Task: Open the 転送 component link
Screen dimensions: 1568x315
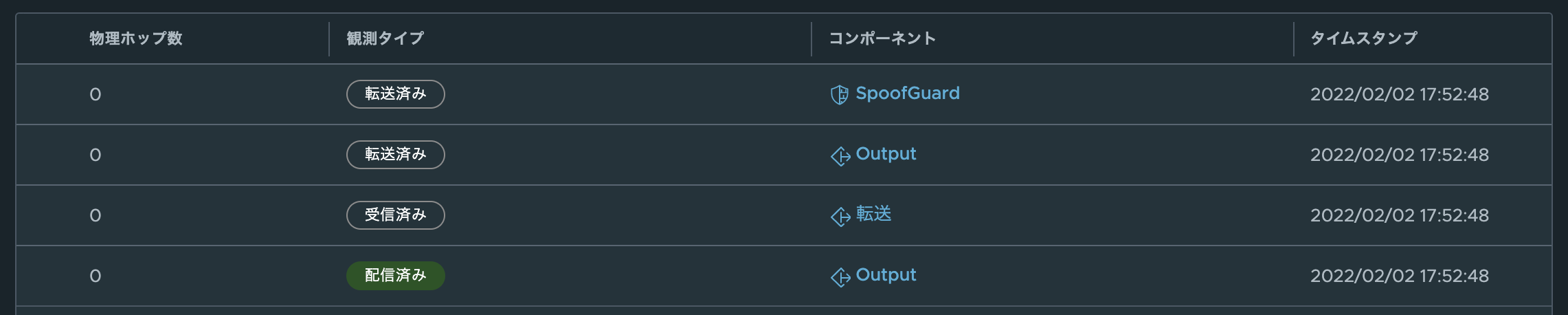Action: click(x=873, y=215)
